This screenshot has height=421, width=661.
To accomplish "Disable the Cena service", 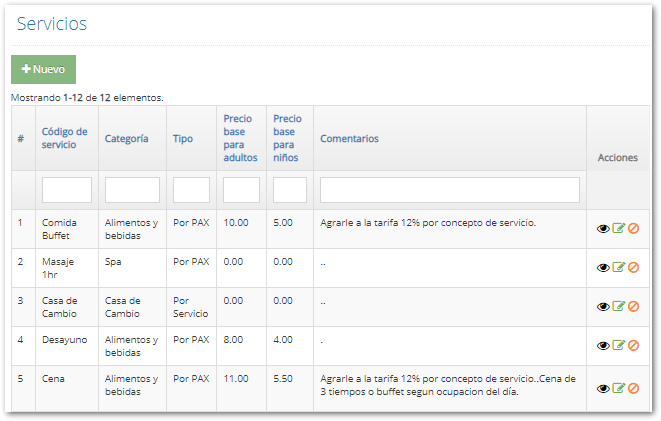I will (633, 389).
